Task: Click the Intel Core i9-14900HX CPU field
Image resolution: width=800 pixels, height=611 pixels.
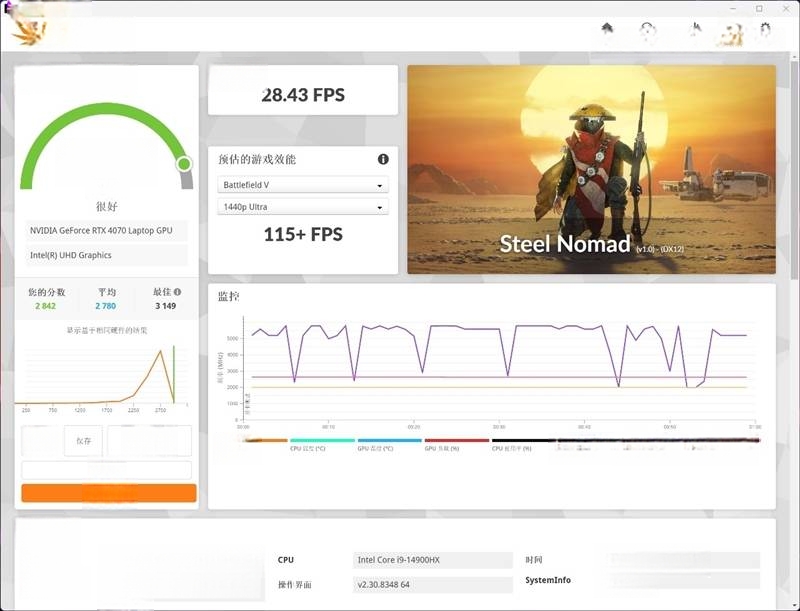Action: coord(433,560)
